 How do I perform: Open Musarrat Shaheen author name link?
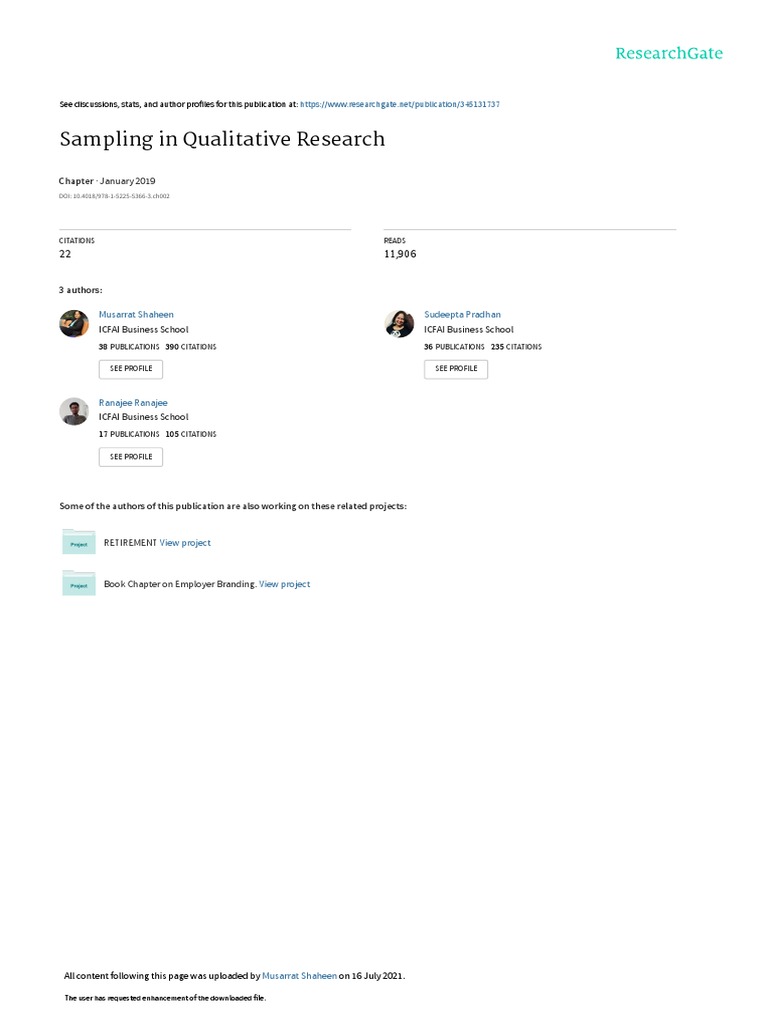pos(136,314)
